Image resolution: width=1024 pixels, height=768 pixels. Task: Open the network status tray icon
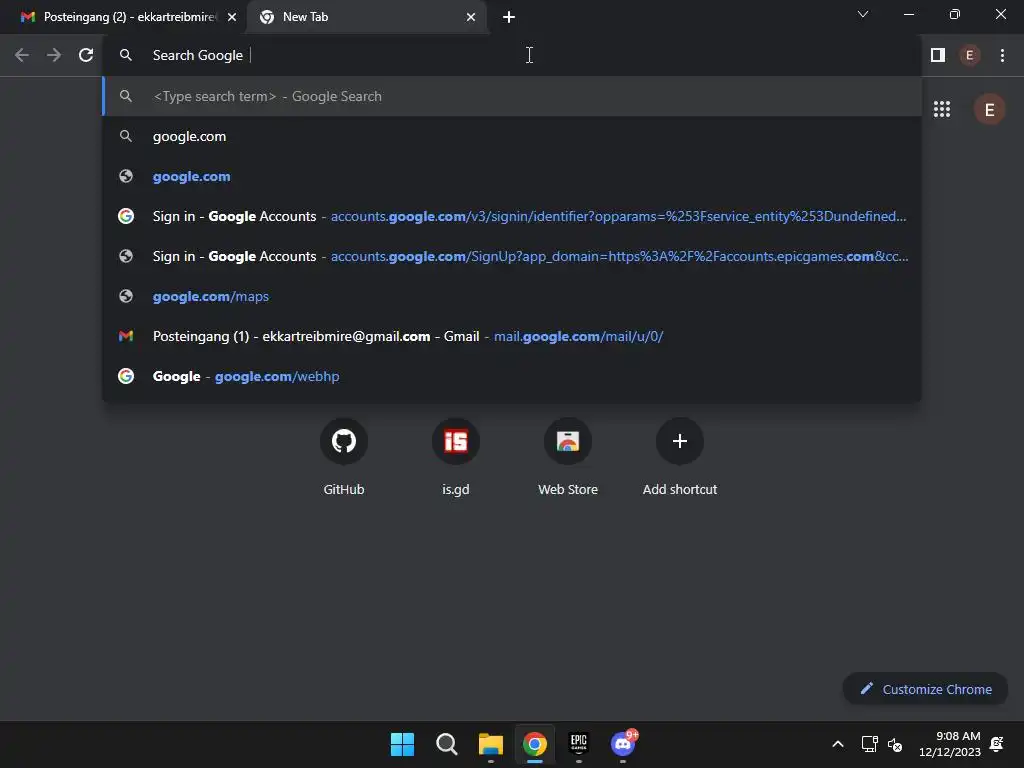[869, 744]
